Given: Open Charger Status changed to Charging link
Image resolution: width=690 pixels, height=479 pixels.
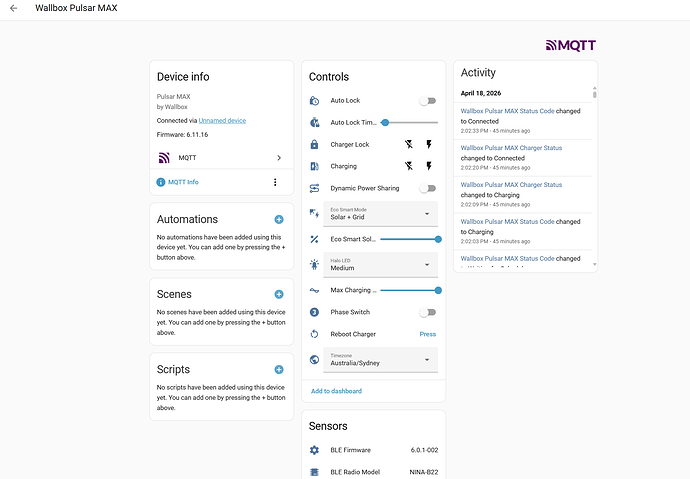Looking at the screenshot, I should (x=511, y=185).
